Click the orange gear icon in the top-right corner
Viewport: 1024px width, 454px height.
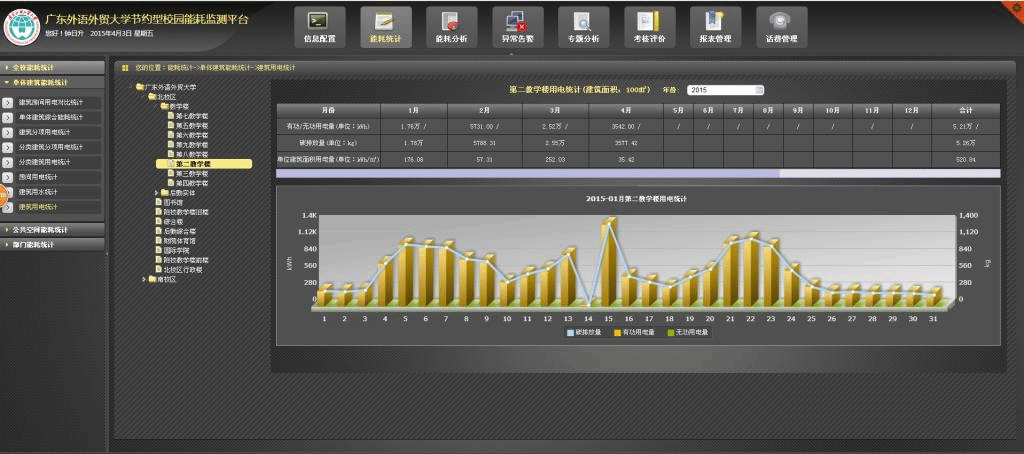[1015, 7]
